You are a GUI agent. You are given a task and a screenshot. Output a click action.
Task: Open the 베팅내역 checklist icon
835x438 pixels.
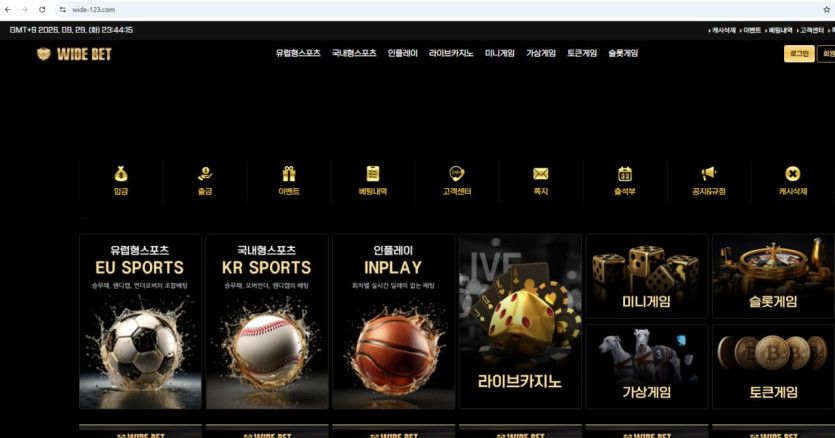(x=373, y=174)
